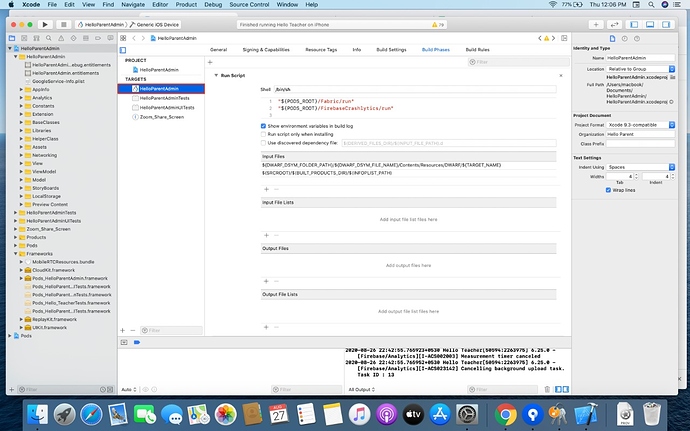Click the warnings count in activity bar
This screenshot has width=690, height=431.
[x=438, y=25]
